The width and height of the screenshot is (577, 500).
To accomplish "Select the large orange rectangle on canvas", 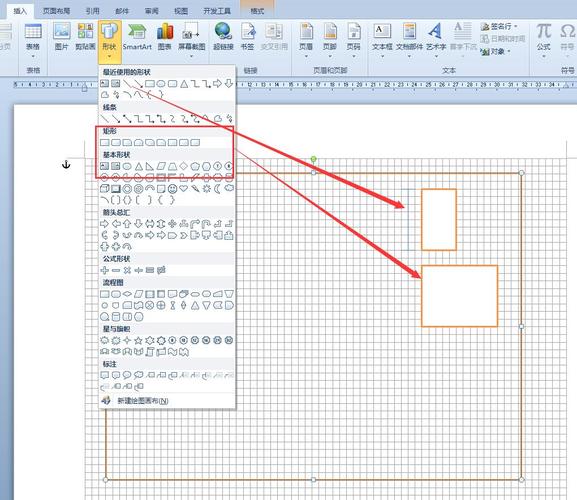I will 459,296.
